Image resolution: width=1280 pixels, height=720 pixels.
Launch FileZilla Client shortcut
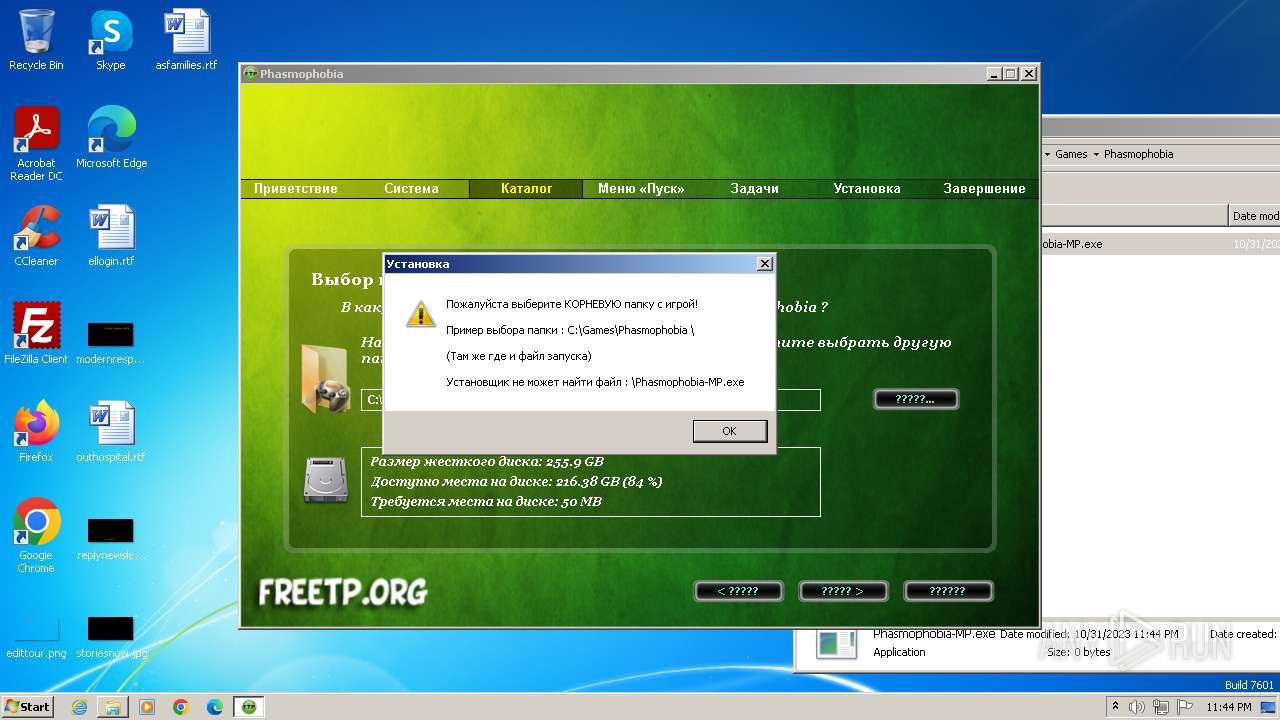[36, 334]
